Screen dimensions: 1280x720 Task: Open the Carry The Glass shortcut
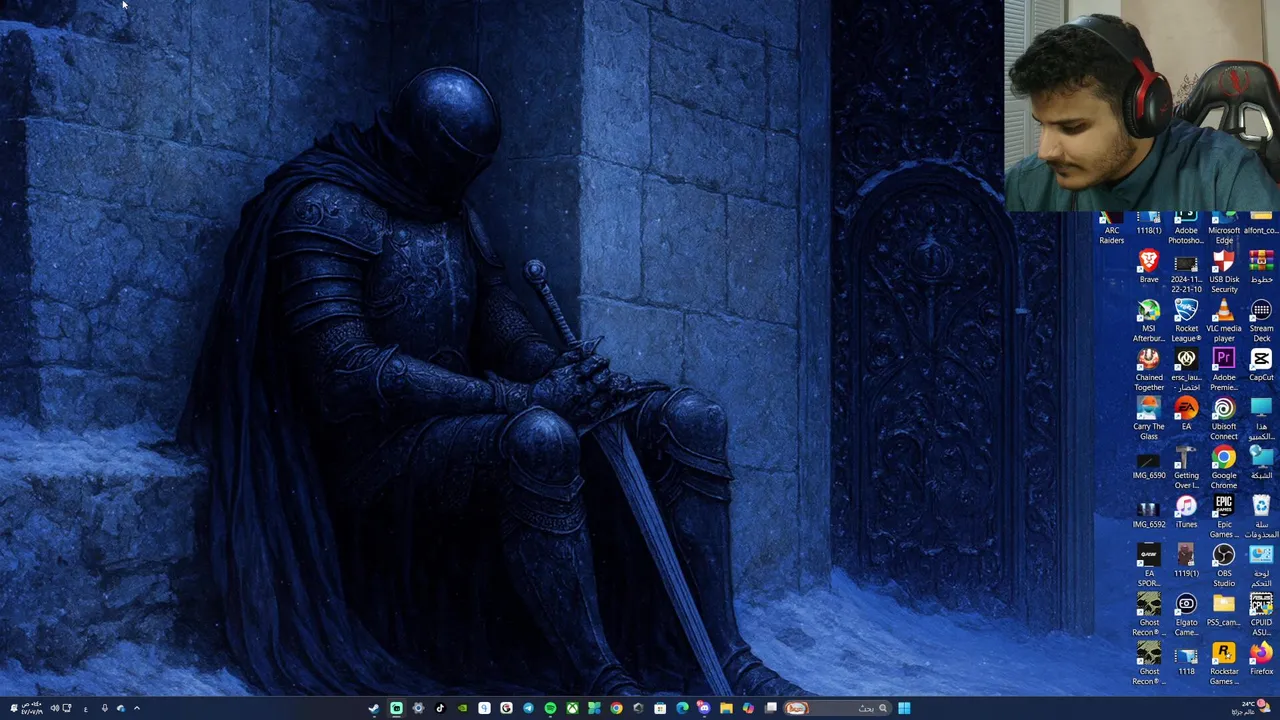1149,419
